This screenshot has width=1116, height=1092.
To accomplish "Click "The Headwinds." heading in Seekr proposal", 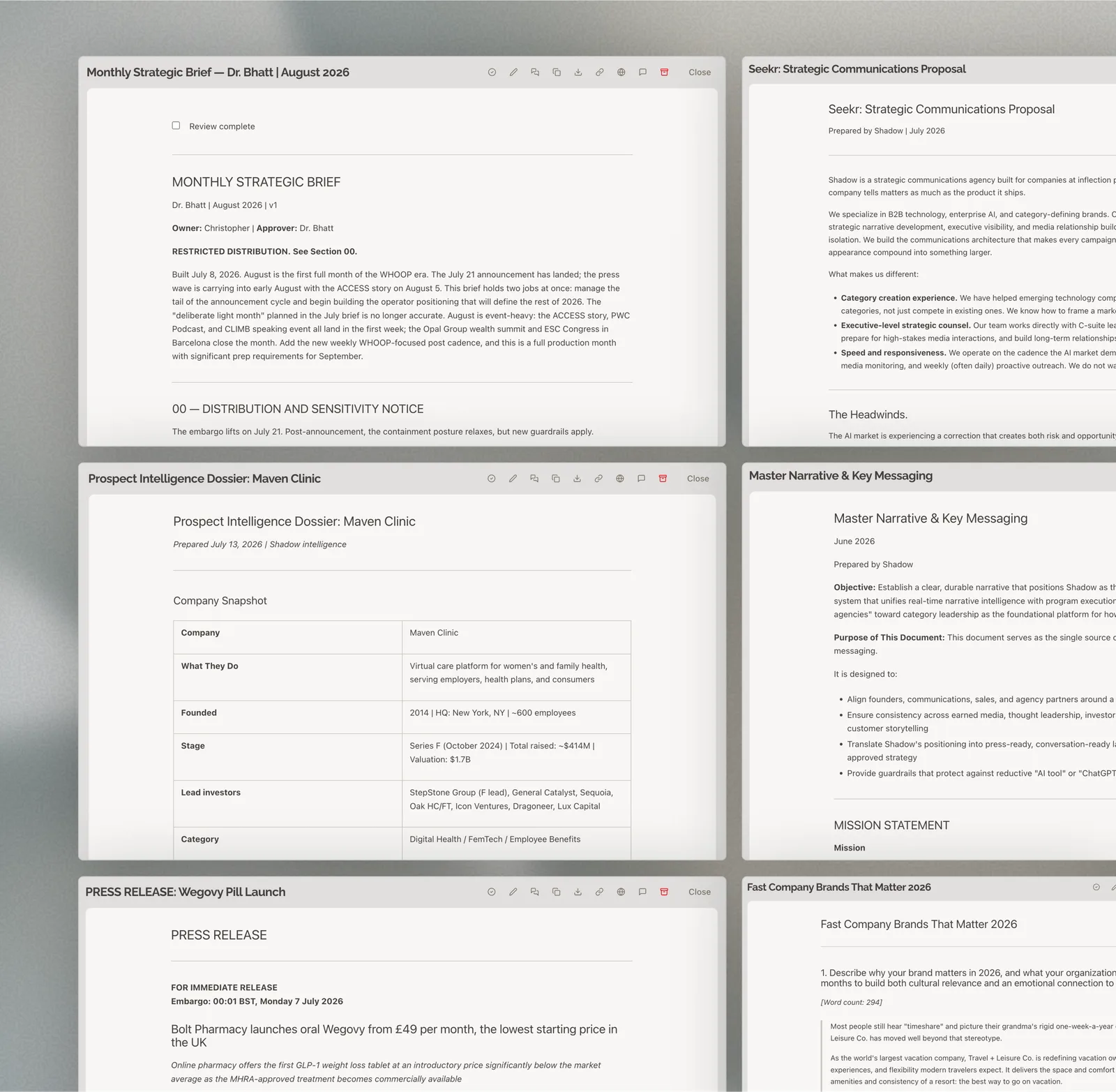I will (x=868, y=414).
